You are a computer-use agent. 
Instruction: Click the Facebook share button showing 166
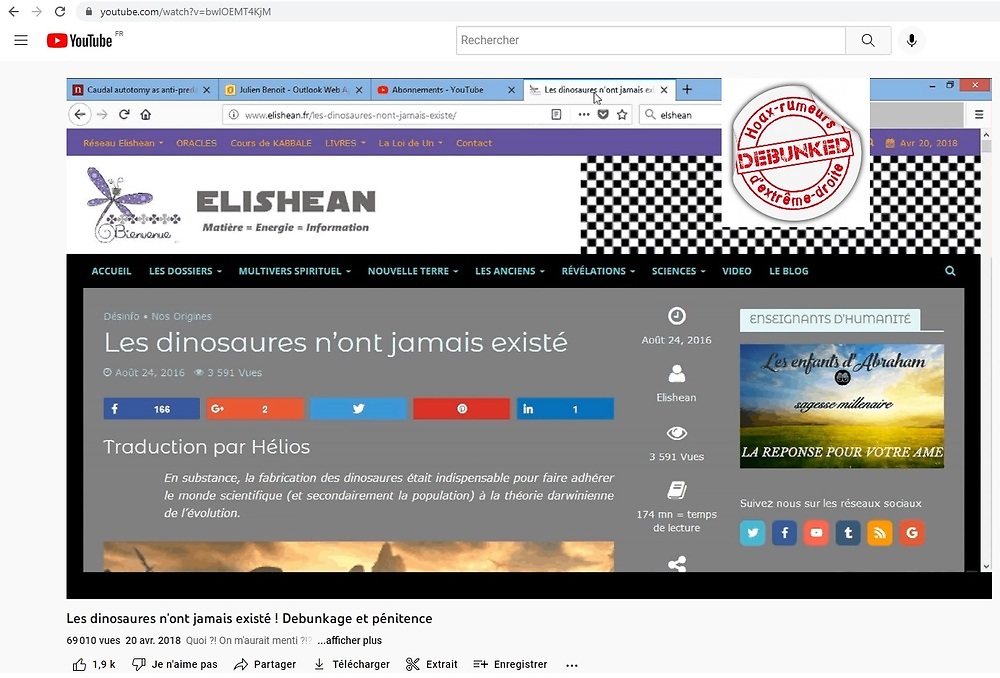pyautogui.click(x=152, y=409)
